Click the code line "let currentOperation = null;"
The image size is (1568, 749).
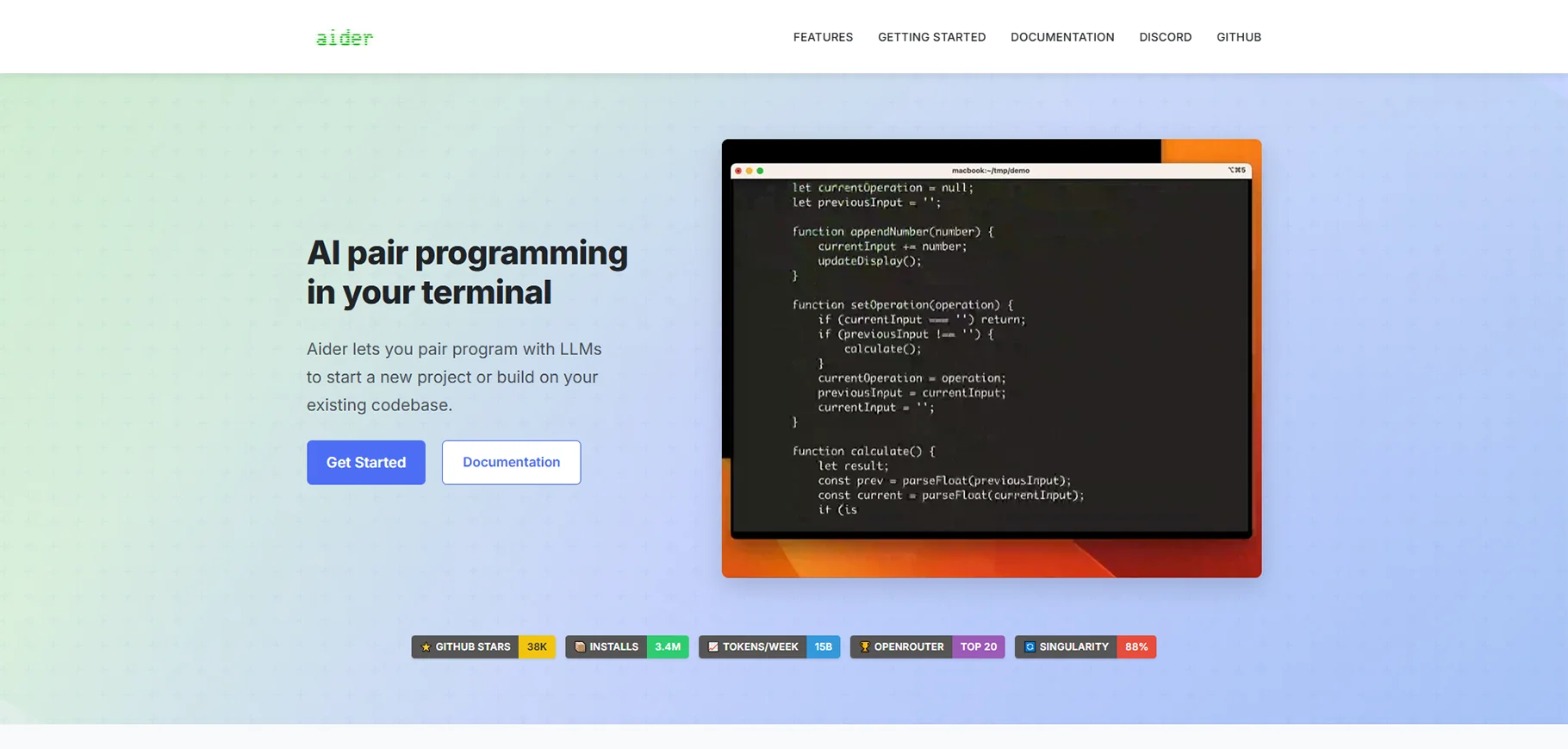coord(883,188)
